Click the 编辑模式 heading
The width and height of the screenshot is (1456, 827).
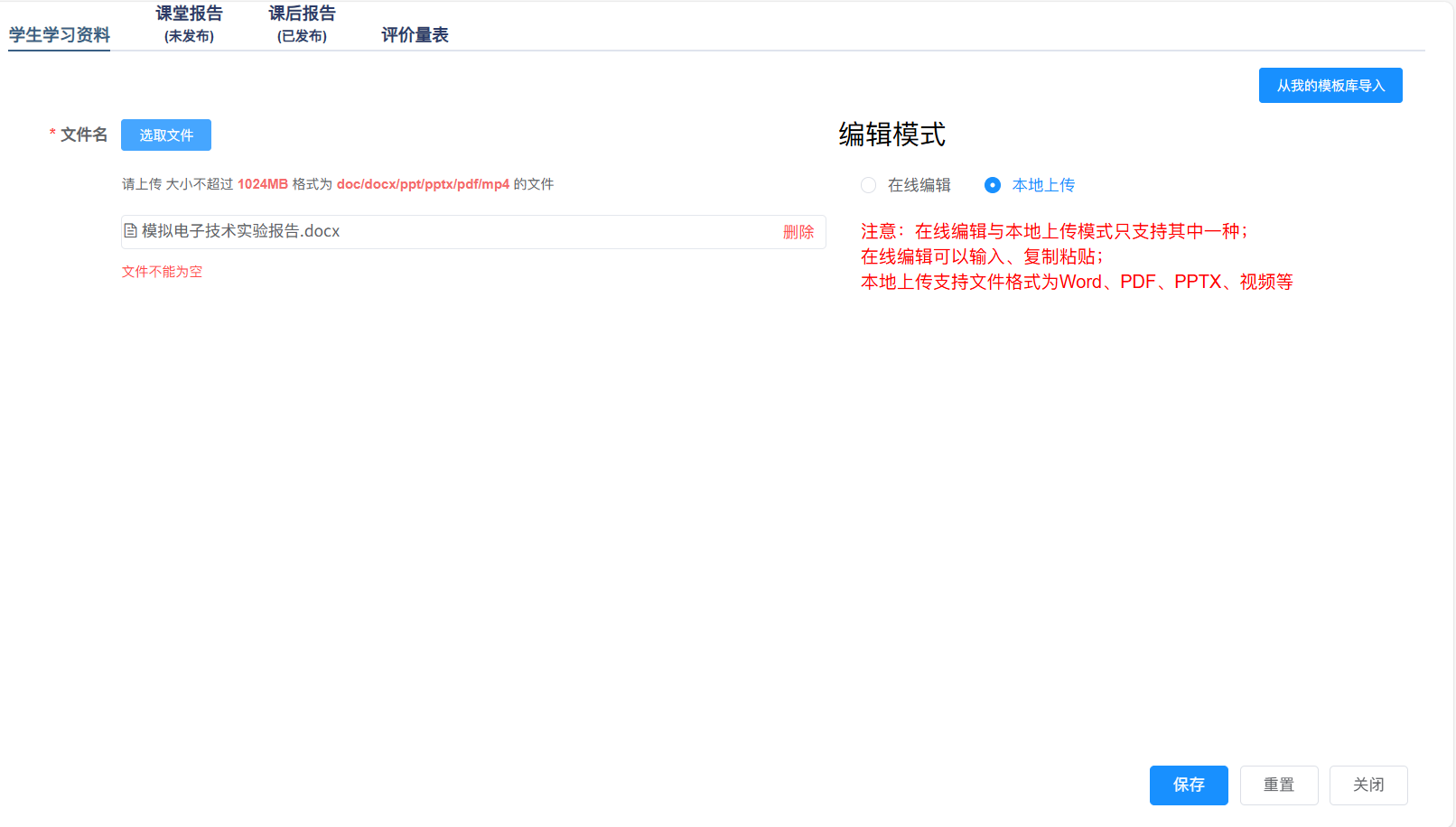[x=891, y=135]
